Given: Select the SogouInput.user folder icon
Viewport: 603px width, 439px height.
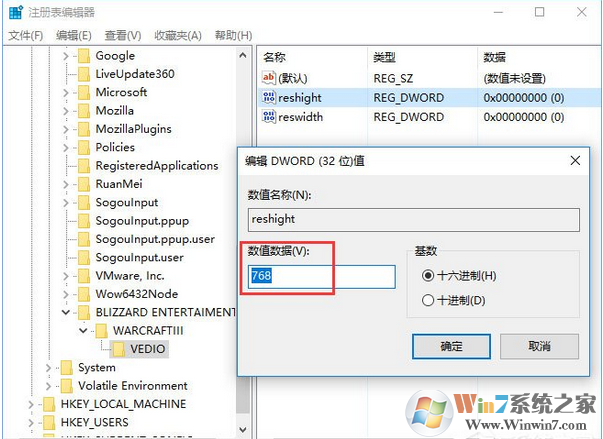Looking at the screenshot, I should tap(84, 258).
